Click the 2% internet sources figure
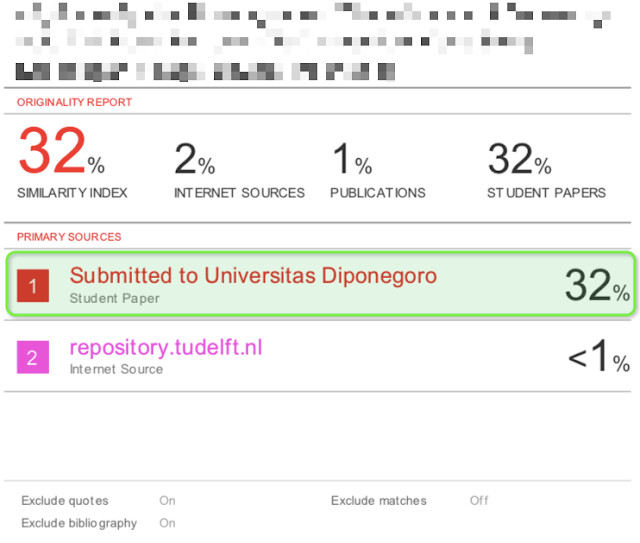The height and width of the screenshot is (543, 640). 194,159
